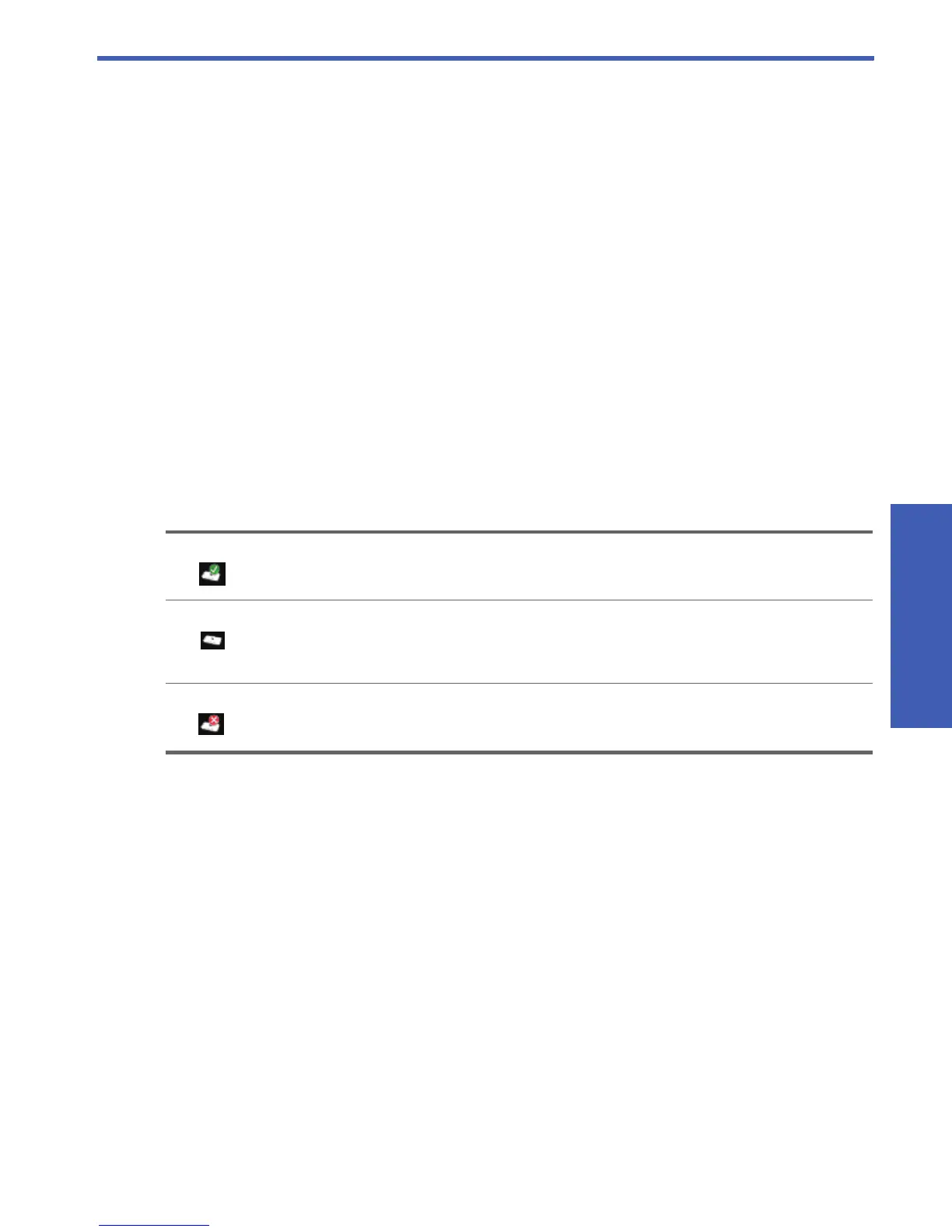
Task: Click the green check badge on first icon
Action: coord(216,569)
